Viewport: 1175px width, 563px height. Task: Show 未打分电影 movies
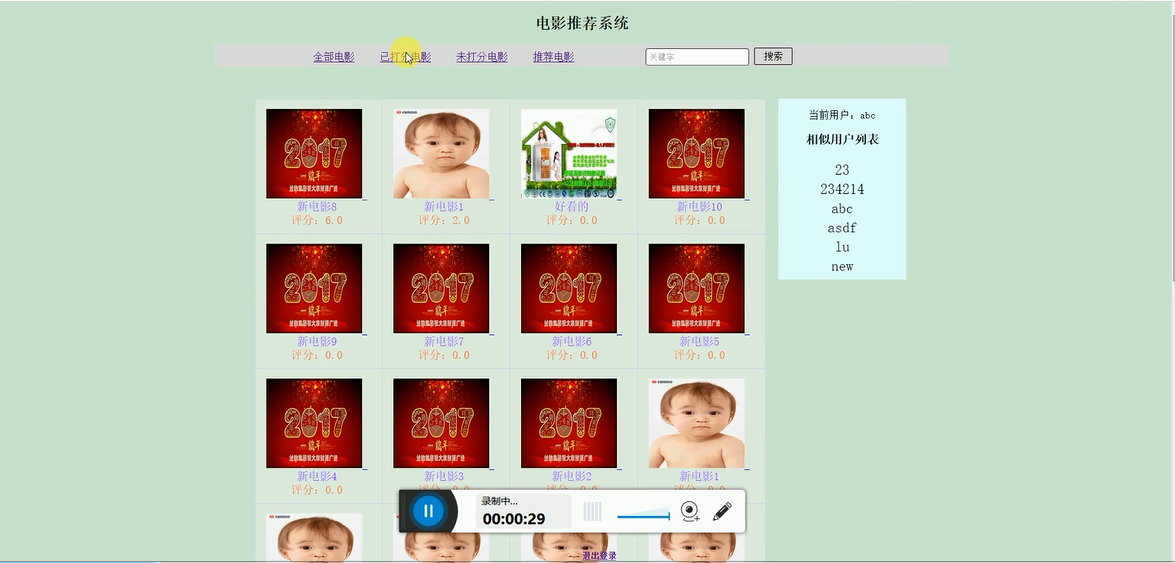pos(482,57)
